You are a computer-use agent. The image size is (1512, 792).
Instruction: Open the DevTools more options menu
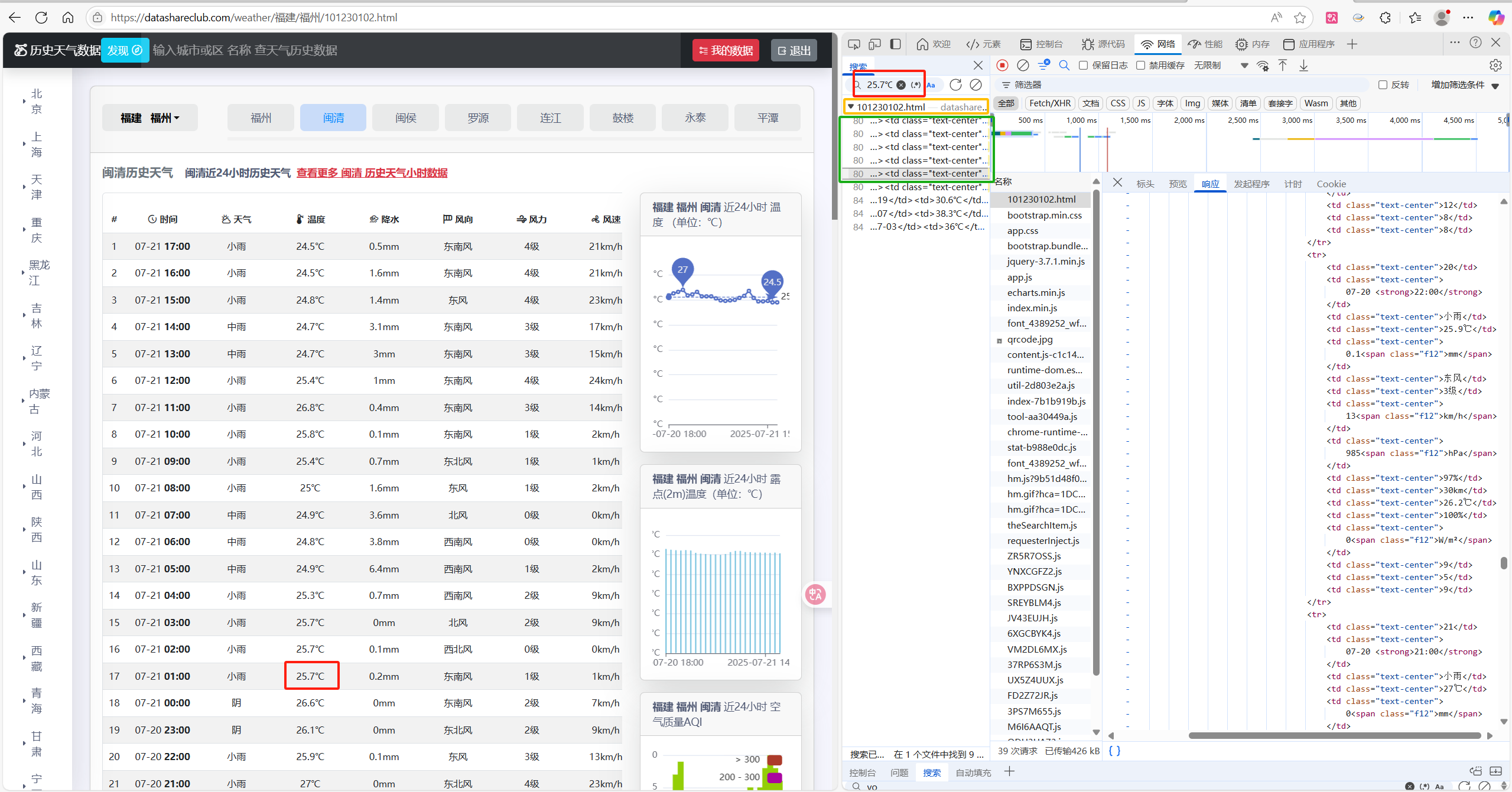[x=1455, y=43]
